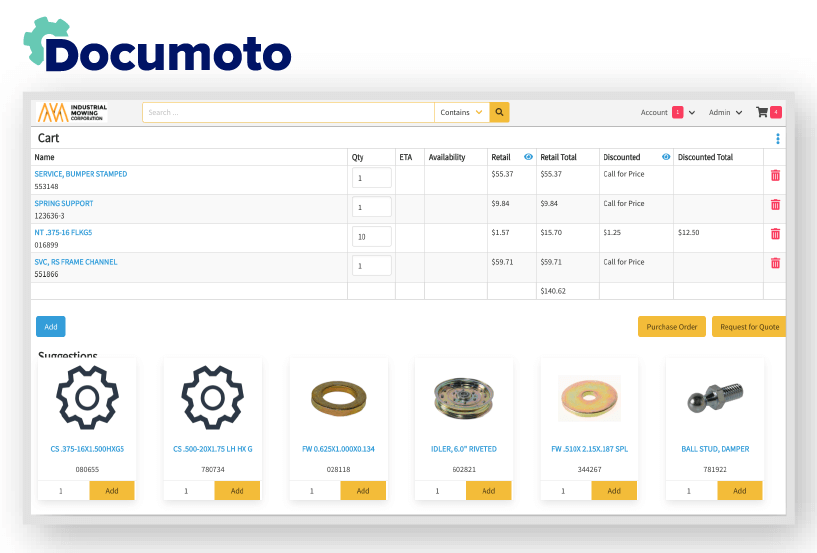Open the SPRING SUPPORT part link
Viewport: 817px width, 553px height.
pos(64,203)
